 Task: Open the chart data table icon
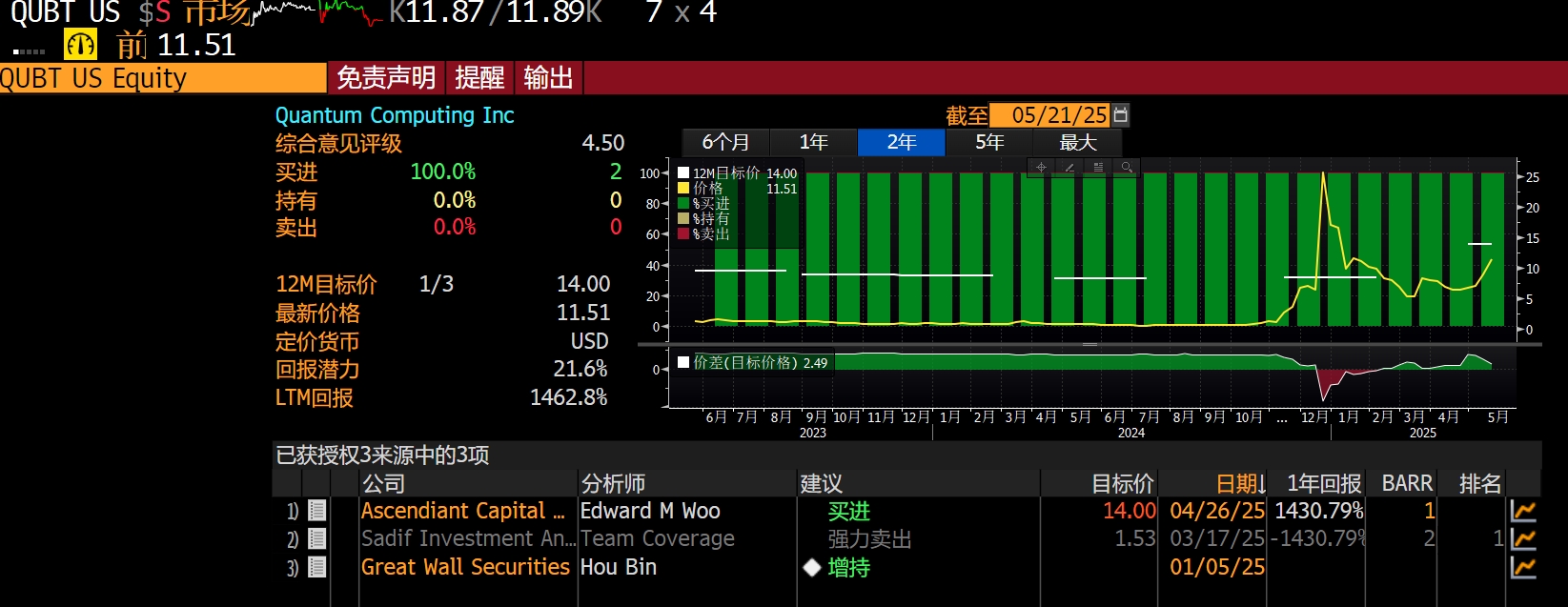(1098, 168)
